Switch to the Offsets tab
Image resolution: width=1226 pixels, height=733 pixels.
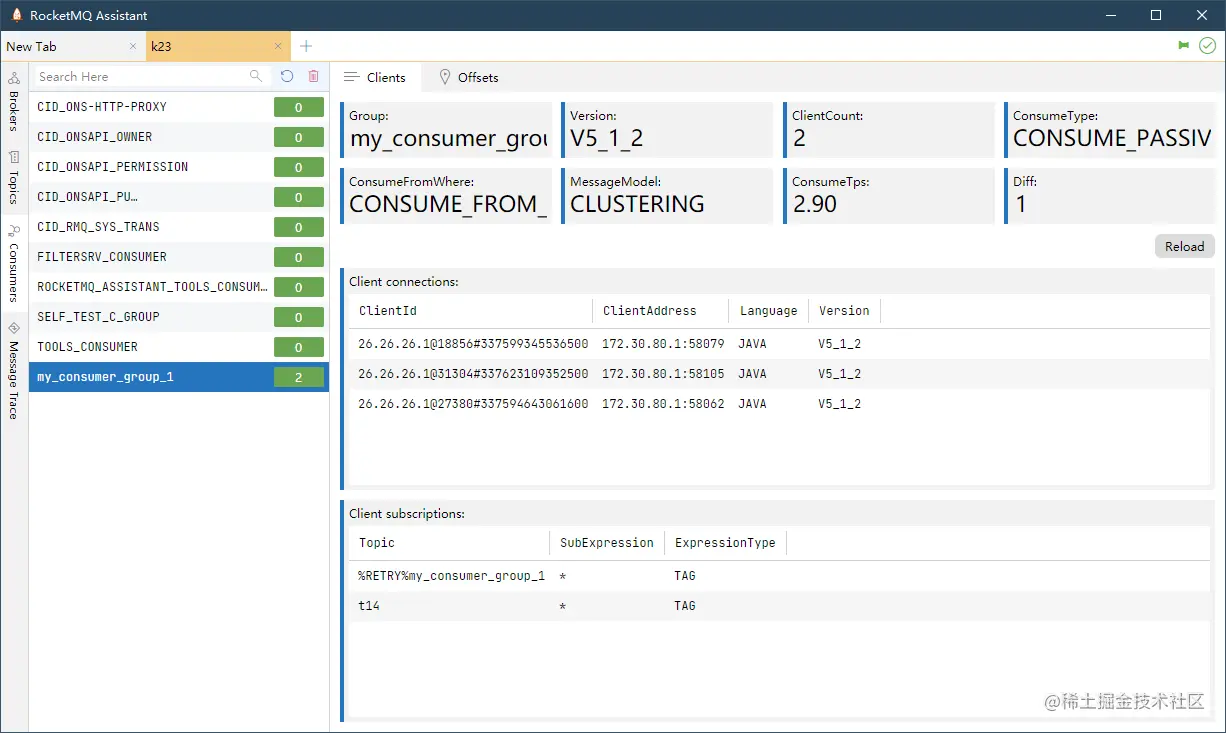[x=468, y=77]
